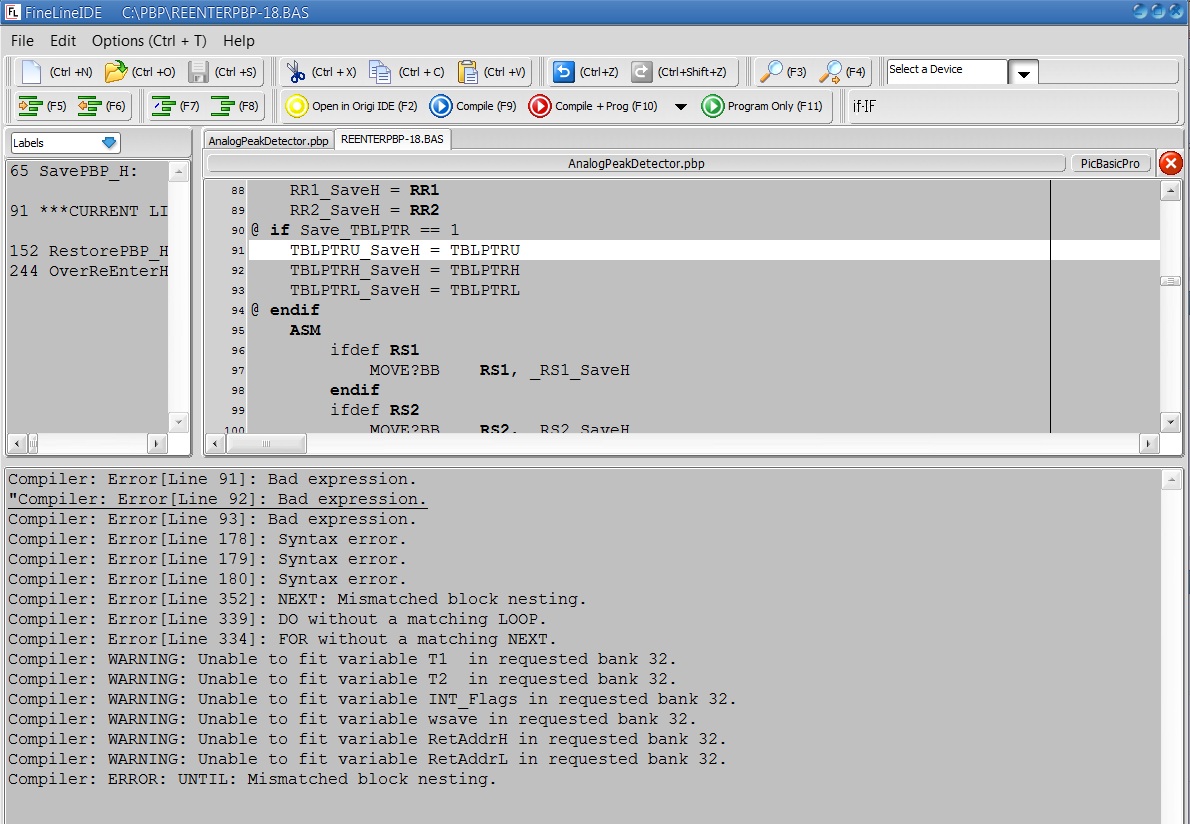This screenshot has height=824, width=1190.
Task: Jump to label 152 RestorePBP_H
Action: (x=89, y=251)
